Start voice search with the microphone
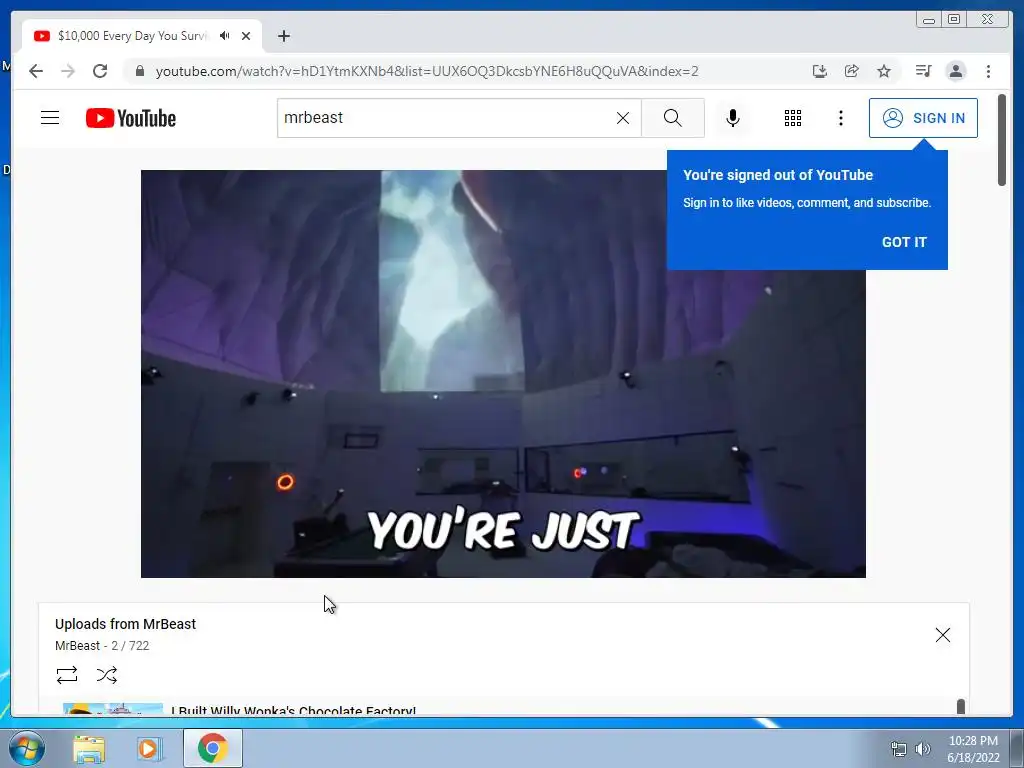The width and height of the screenshot is (1024, 768). click(733, 118)
